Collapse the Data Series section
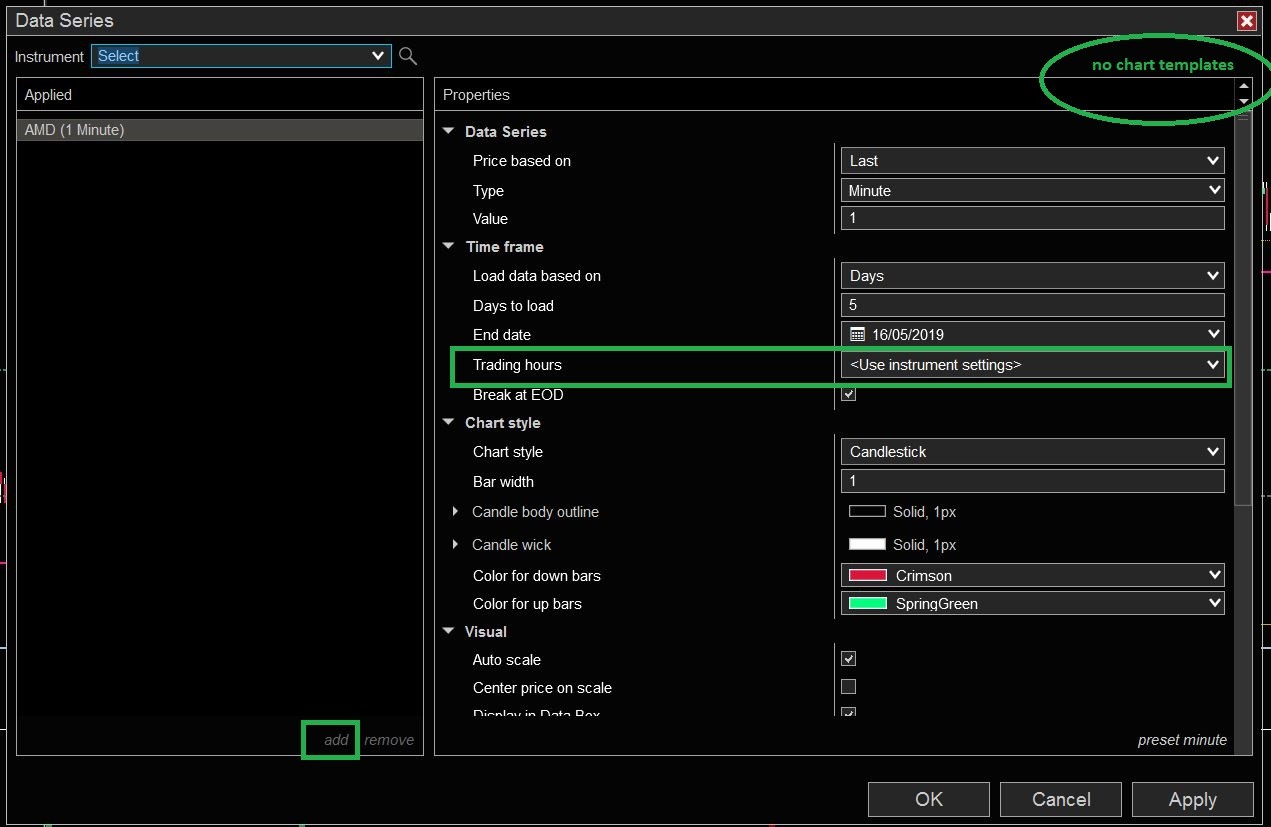1271x827 pixels. pyautogui.click(x=449, y=131)
